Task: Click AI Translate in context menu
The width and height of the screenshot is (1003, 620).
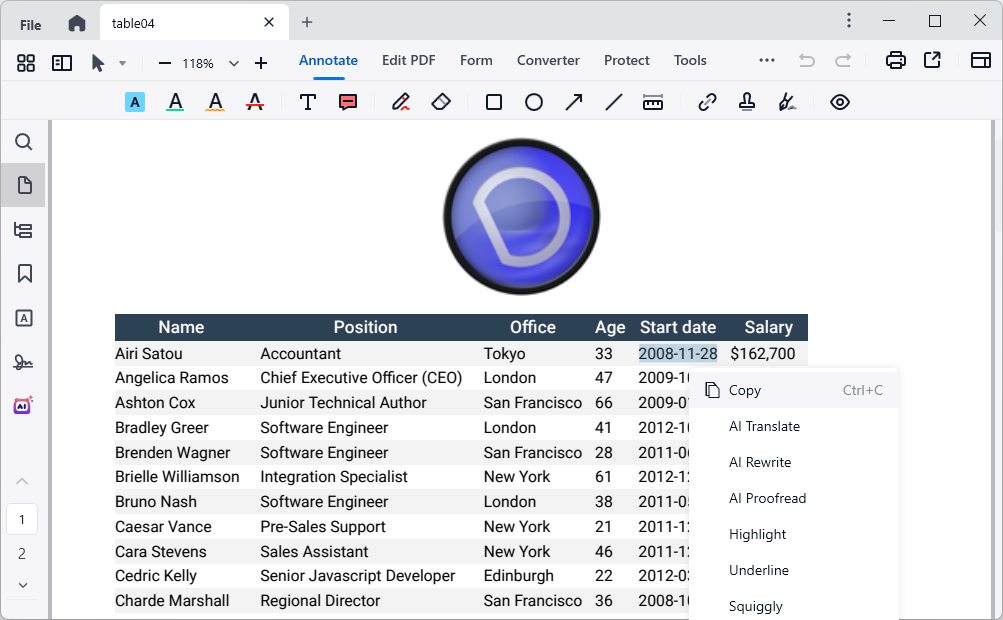Action: pyautogui.click(x=764, y=426)
